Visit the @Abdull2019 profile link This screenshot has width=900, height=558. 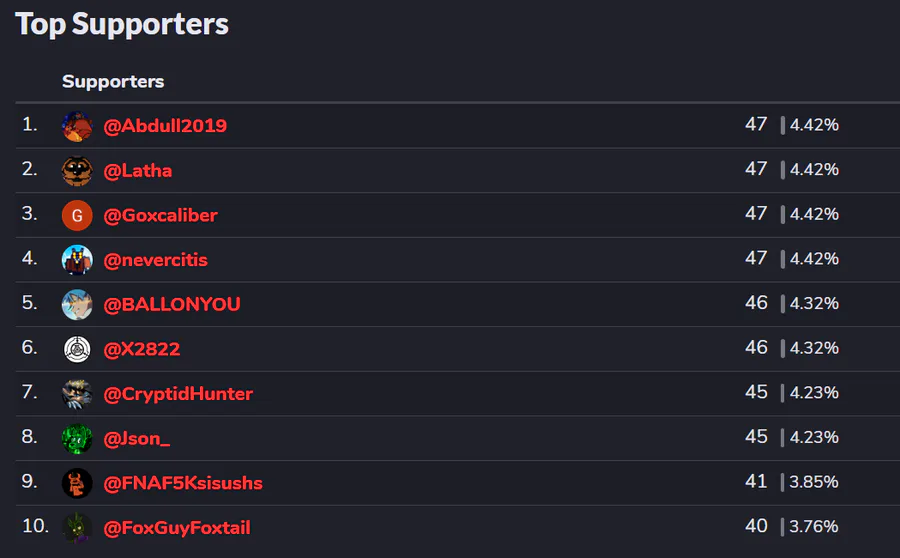pos(165,126)
